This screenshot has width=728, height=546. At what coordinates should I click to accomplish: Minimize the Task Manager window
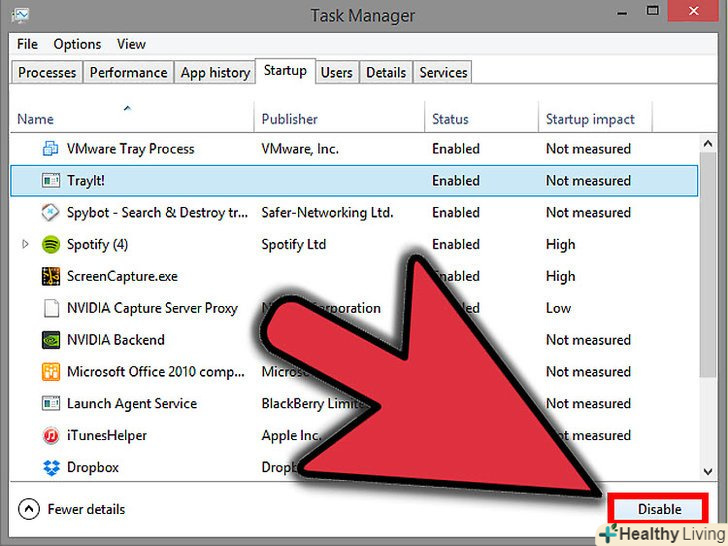tap(622, 13)
